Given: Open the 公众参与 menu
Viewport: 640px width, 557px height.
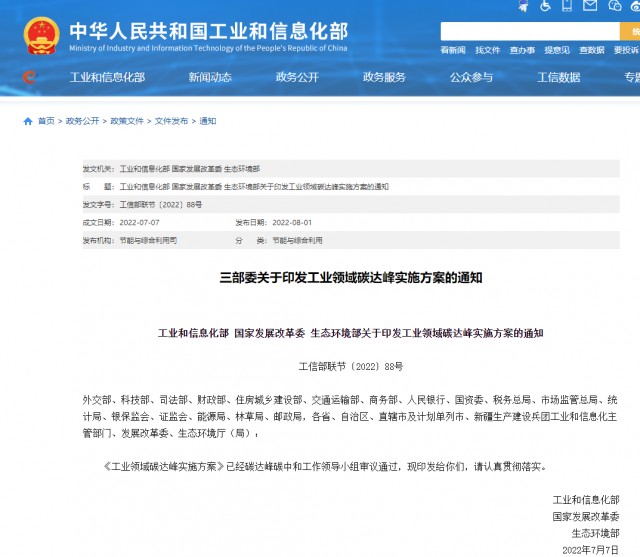Looking at the screenshot, I should [x=471, y=77].
